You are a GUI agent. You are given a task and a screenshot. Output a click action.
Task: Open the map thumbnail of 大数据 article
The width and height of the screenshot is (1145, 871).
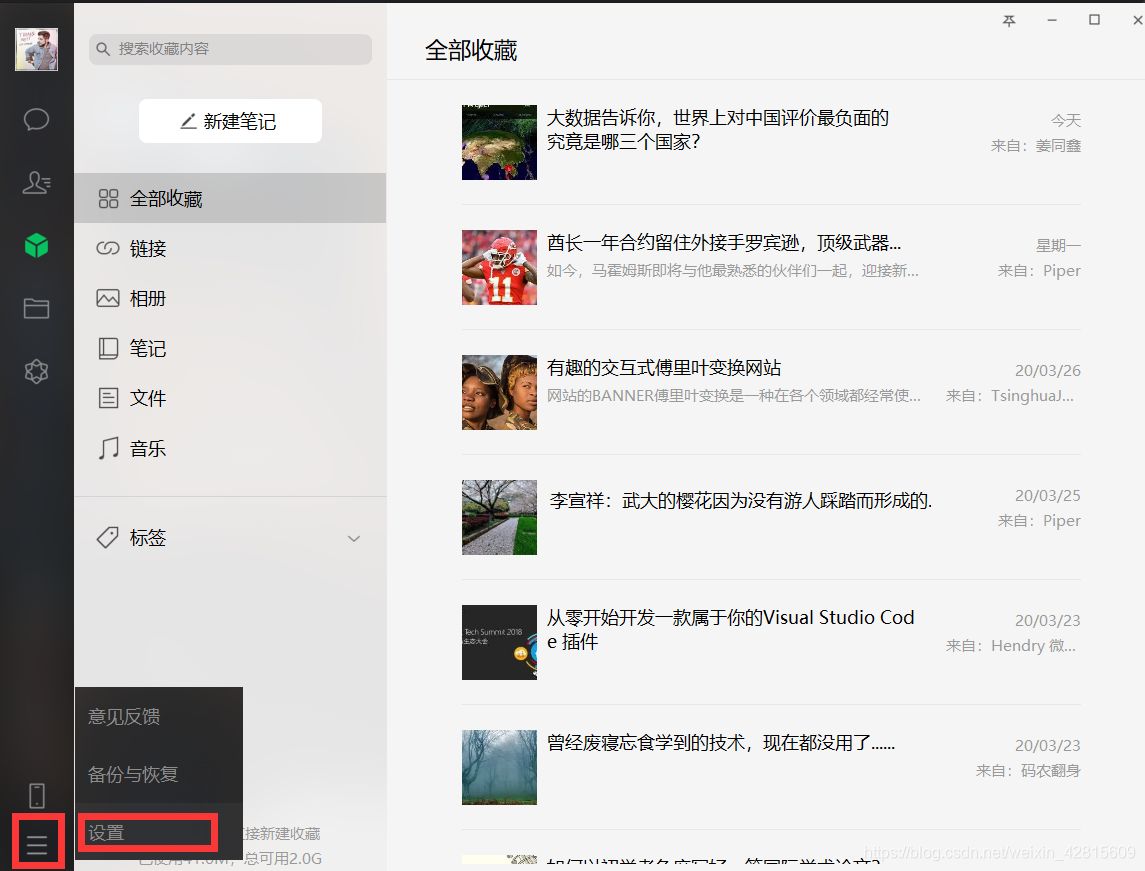499,142
